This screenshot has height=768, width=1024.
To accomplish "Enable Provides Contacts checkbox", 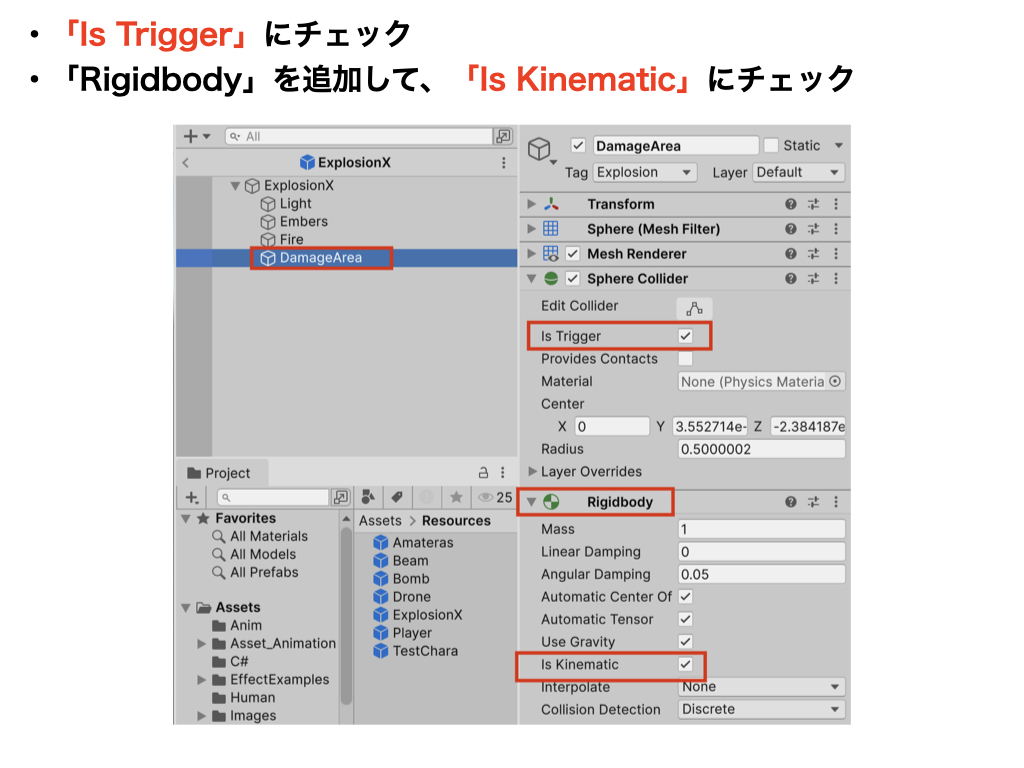I will click(685, 359).
